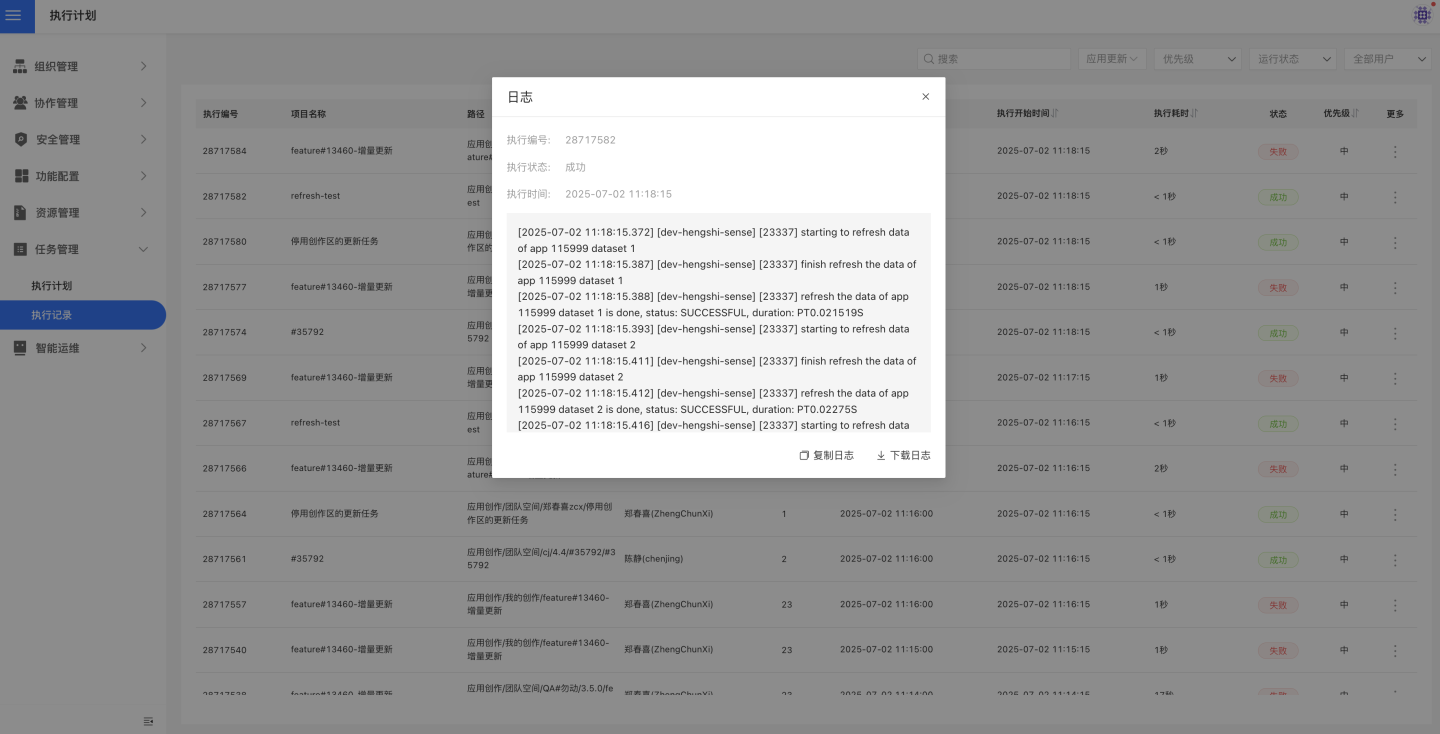
Task: Sort by 执行开始时间 using its sort icon
Action: click(1055, 114)
